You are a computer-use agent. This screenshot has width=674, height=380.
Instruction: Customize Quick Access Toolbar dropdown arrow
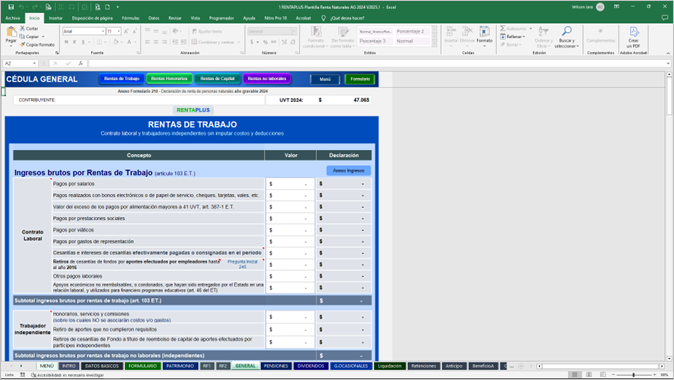click(117, 7)
